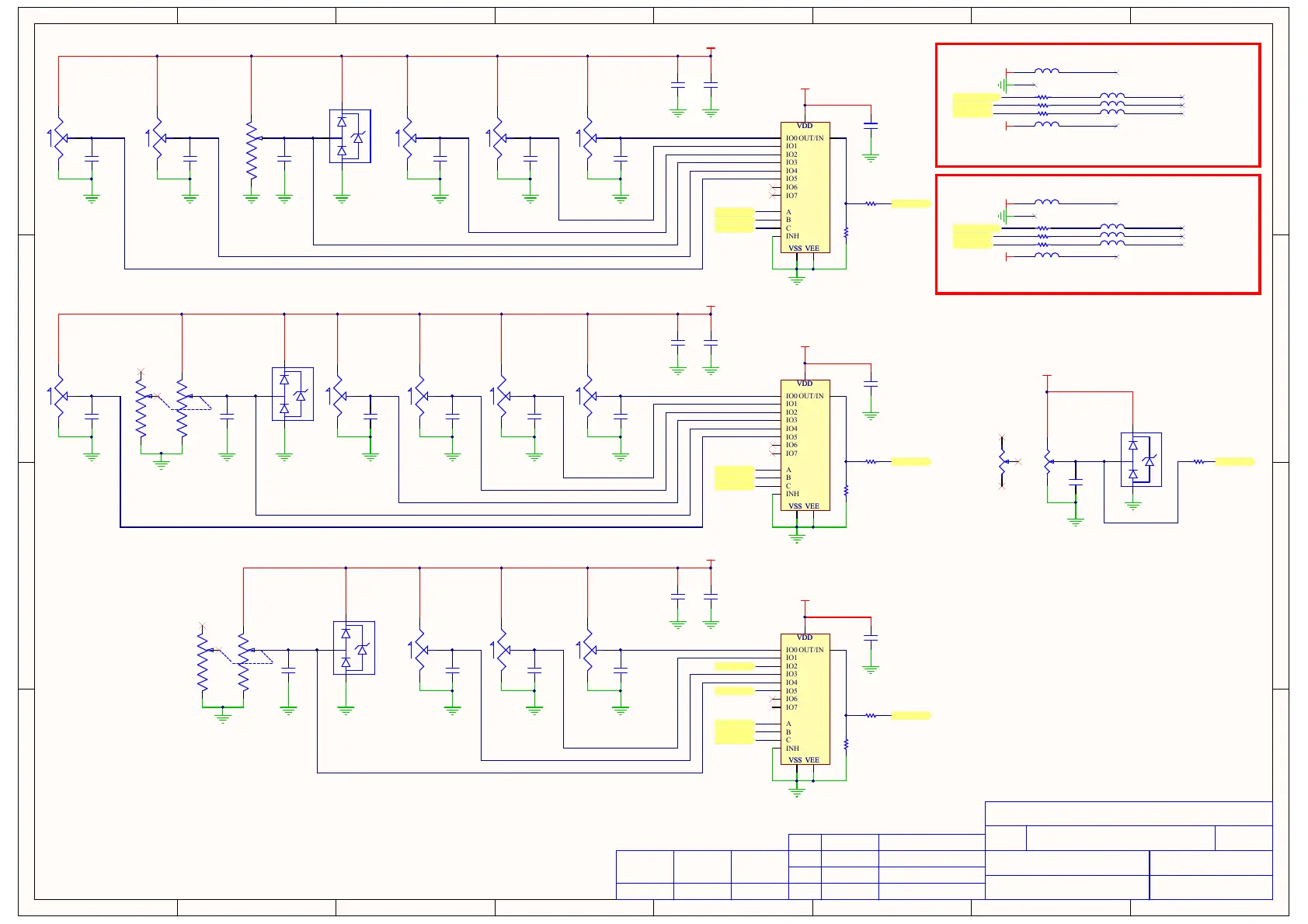Click the leftmost potentiometer in the middle row
The width and height of the screenshot is (1308, 924).
coord(59,397)
